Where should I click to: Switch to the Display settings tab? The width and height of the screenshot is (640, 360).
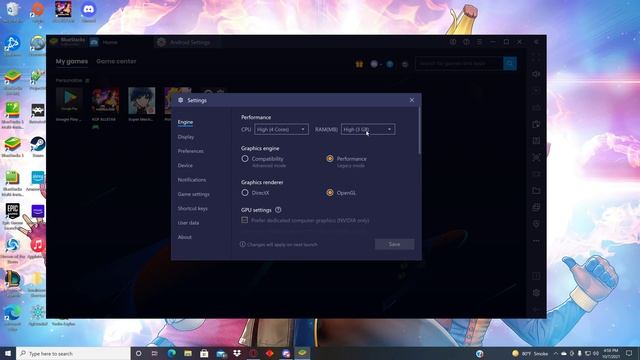(186, 137)
